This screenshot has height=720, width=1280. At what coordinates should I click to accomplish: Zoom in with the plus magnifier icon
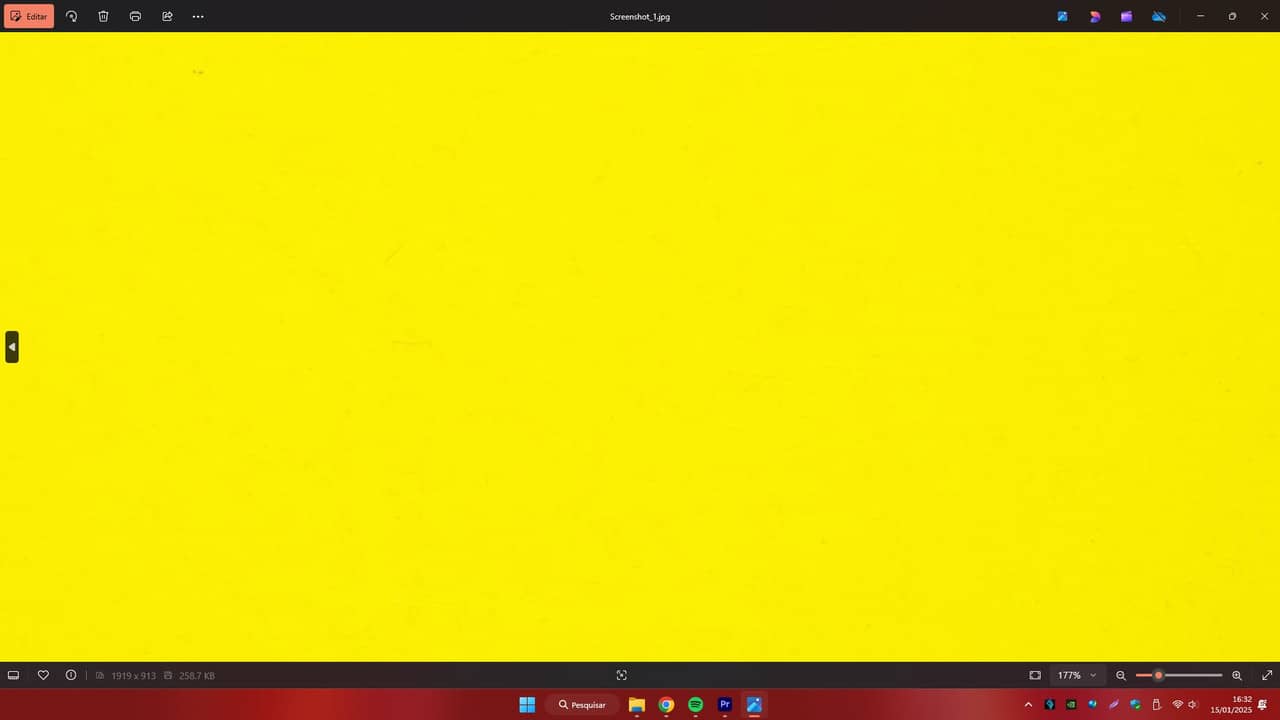coord(1237,675)
